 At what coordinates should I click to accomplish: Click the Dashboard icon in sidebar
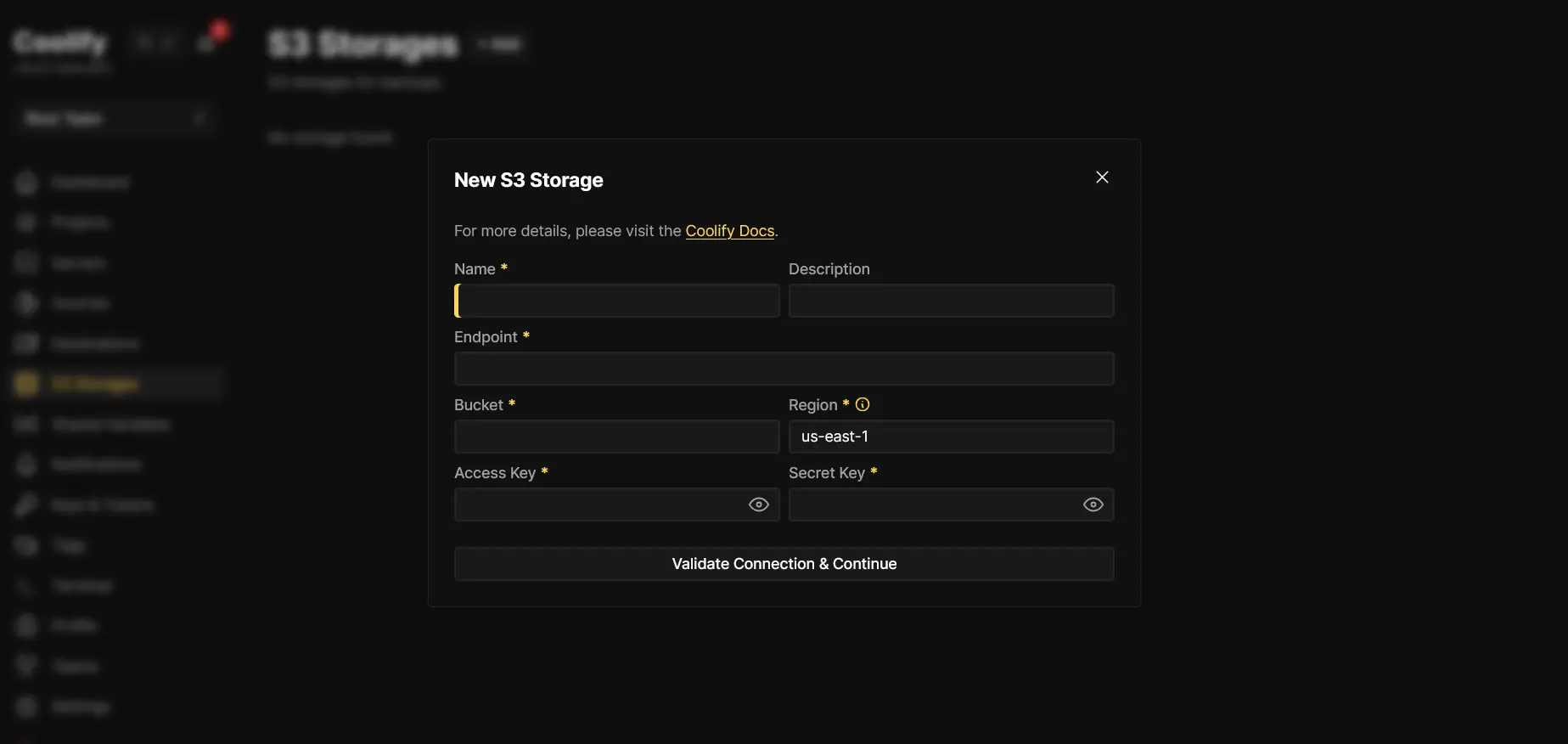pyautogui.click(x=26, y=183)
